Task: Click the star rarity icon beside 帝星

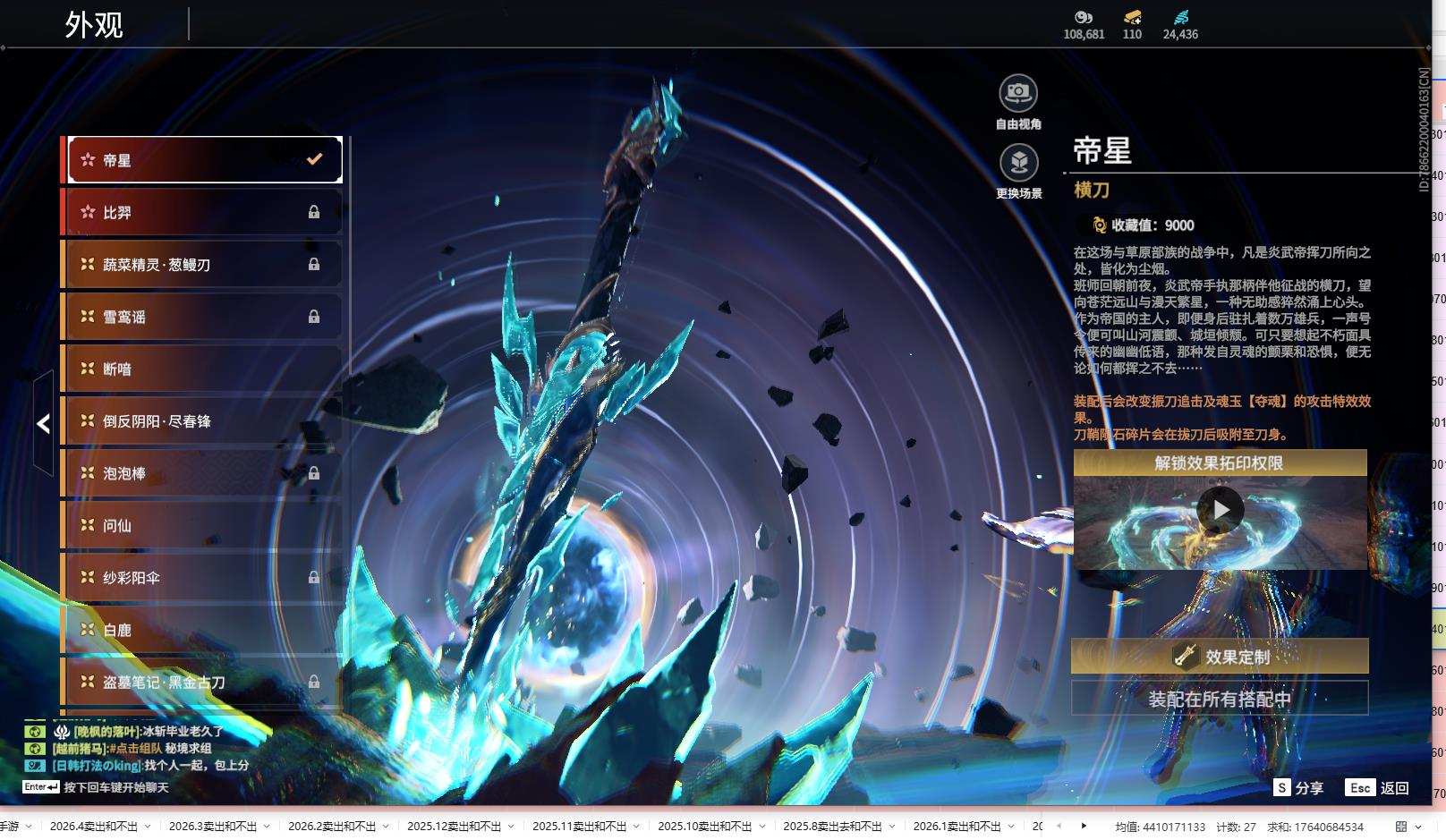Action: pos(88,159)
